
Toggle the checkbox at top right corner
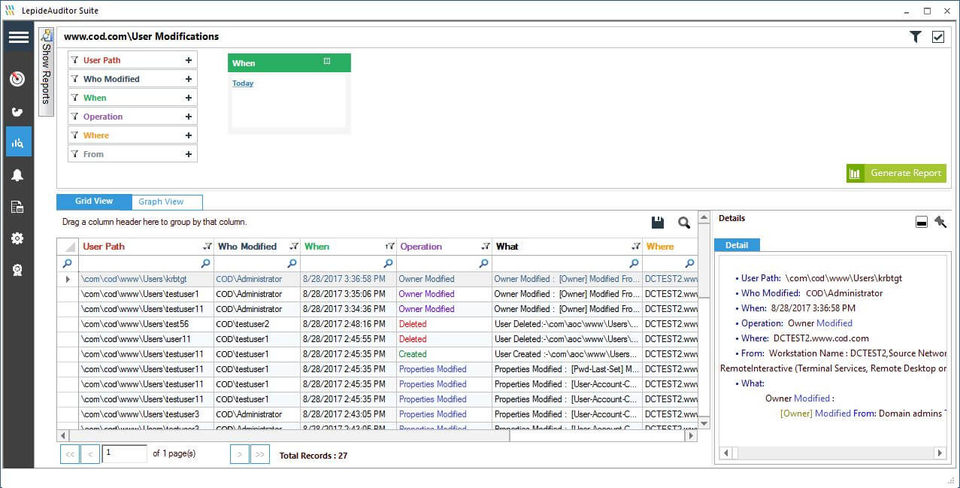[x=938, y=37]
